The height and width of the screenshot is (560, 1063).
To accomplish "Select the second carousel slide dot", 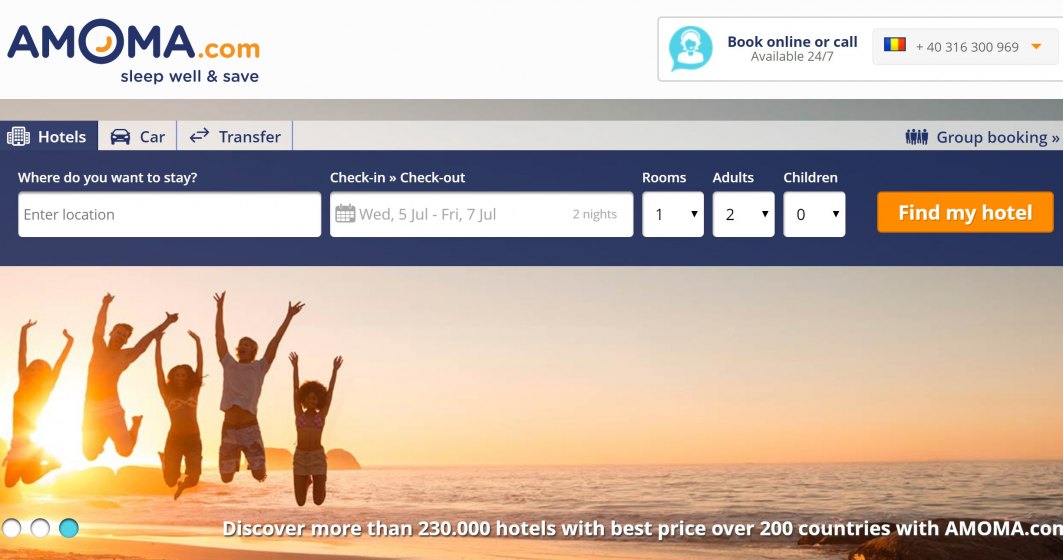I will pos(40,527).
